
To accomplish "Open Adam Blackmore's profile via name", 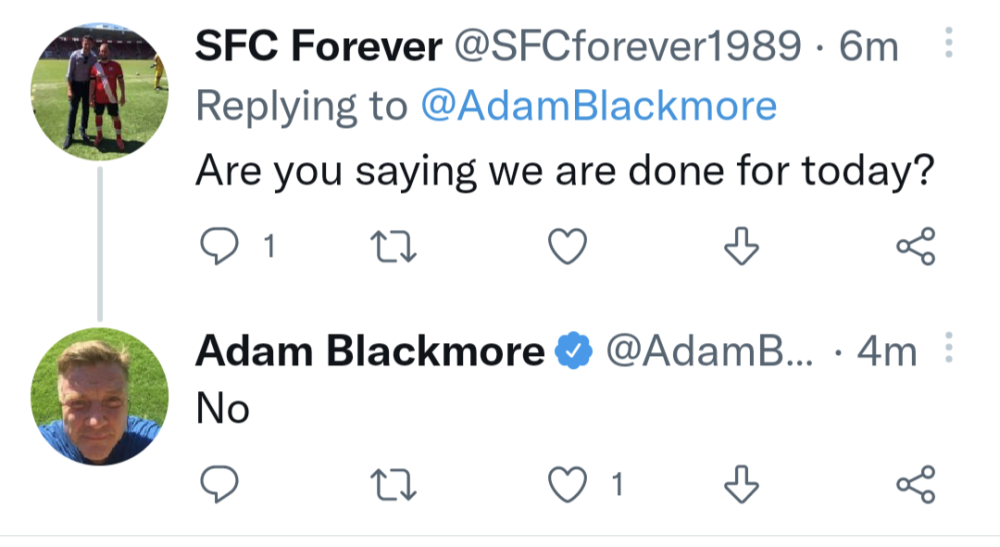I will pyautogui.click(x=370, y=350).
